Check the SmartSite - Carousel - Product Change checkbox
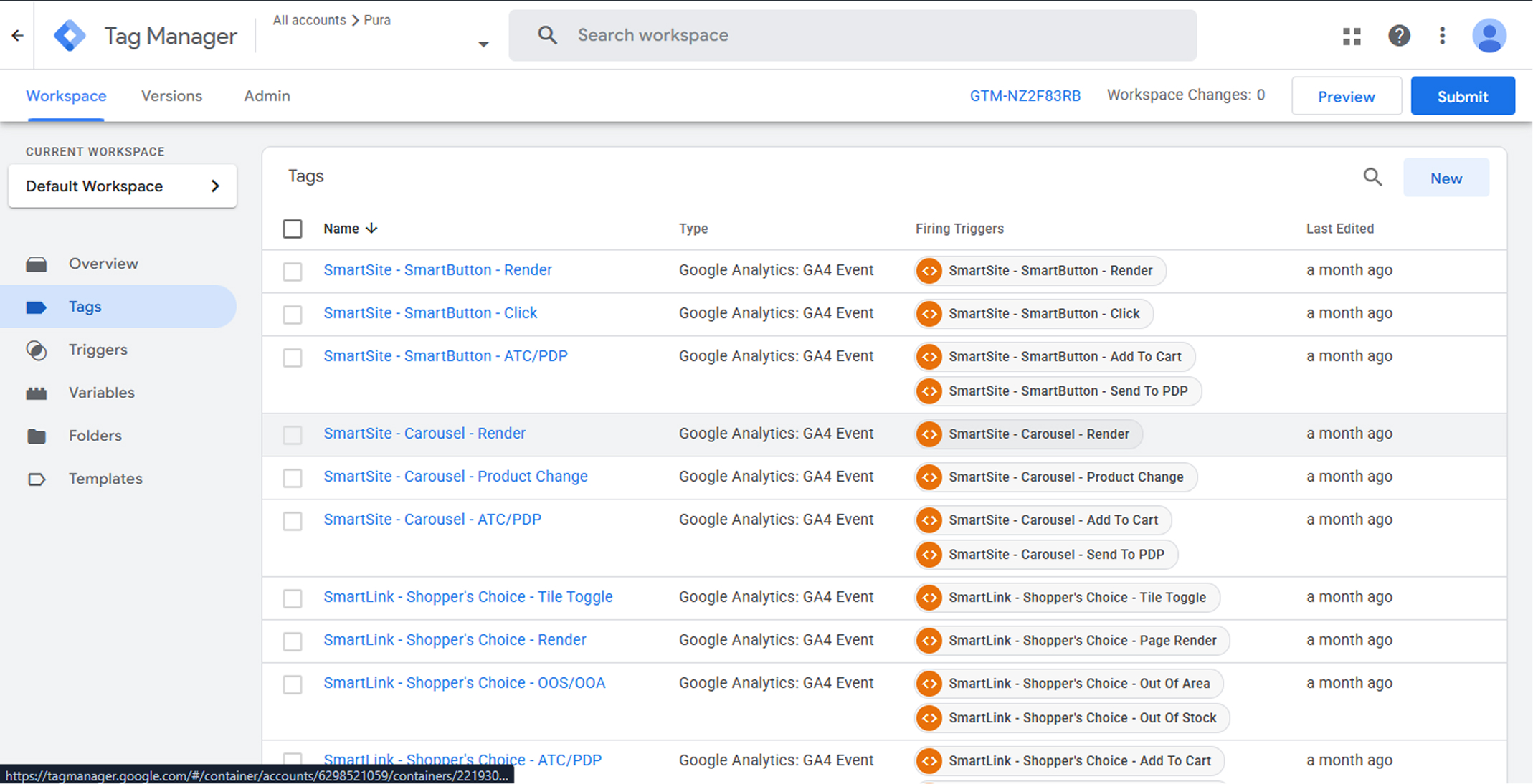1533x784 pixels. pos(293,478)
